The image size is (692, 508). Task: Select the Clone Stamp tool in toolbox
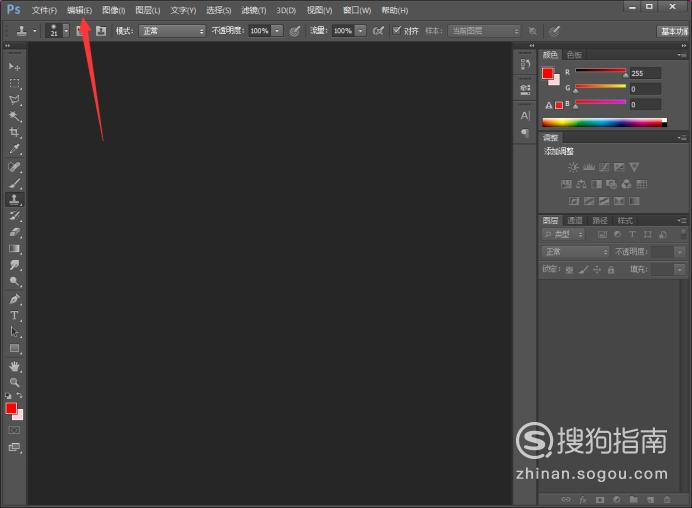[x=14, y=199]
